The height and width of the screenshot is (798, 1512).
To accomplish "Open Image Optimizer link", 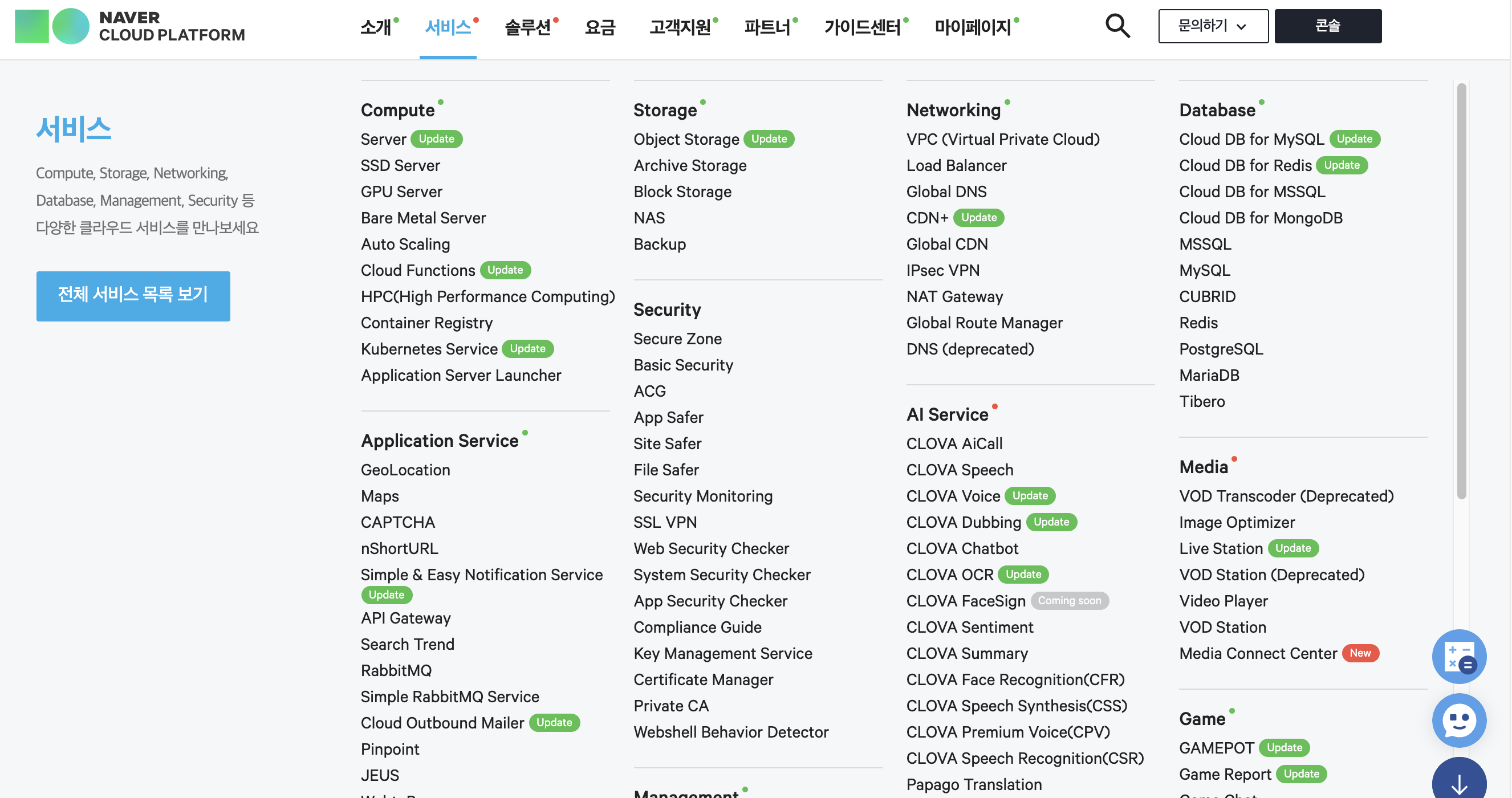I will click(1237, 522).
